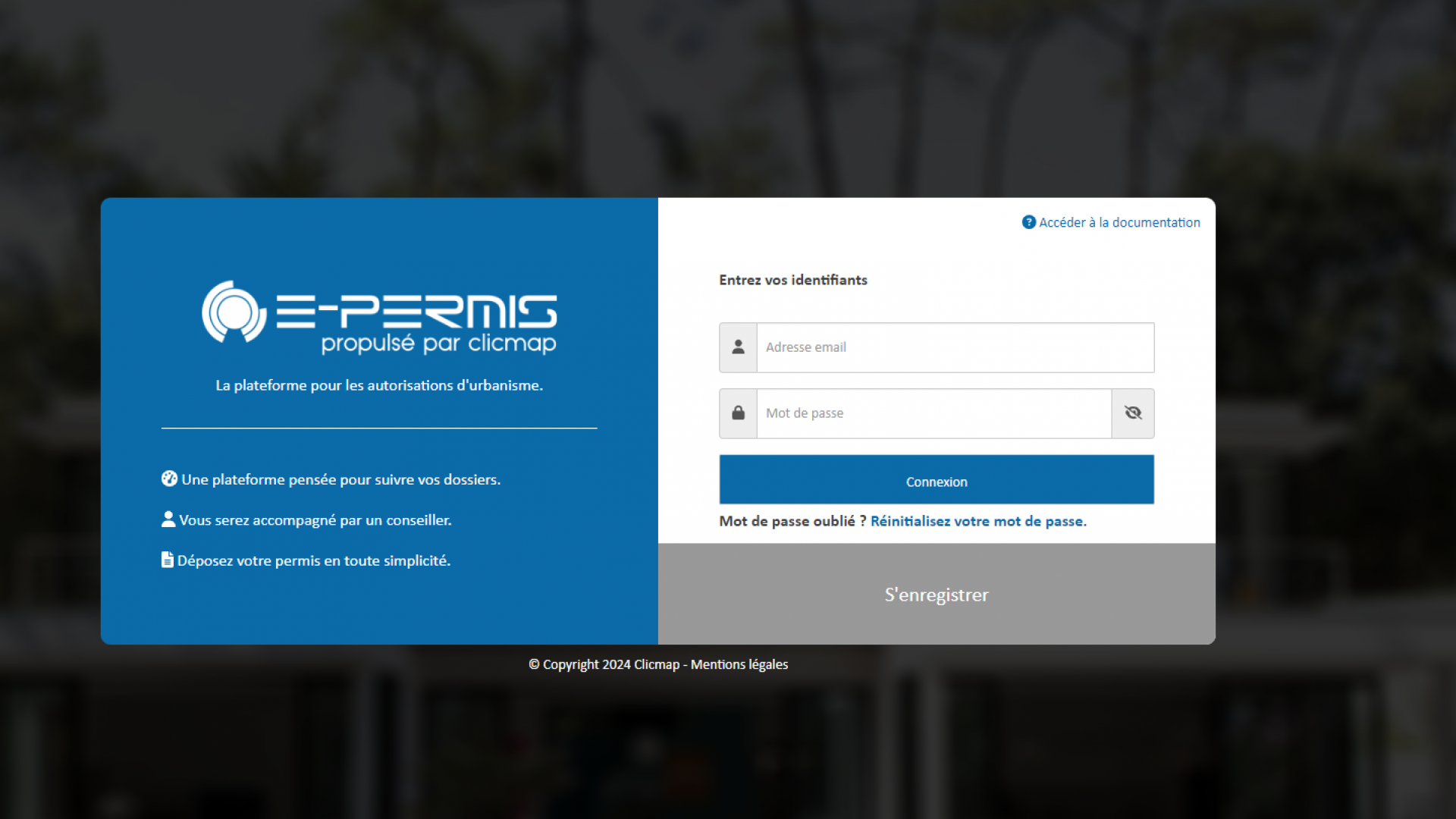
Task: Click the person icon next to 'accompagné par un conseiller'
Action: tap(168, 519)
